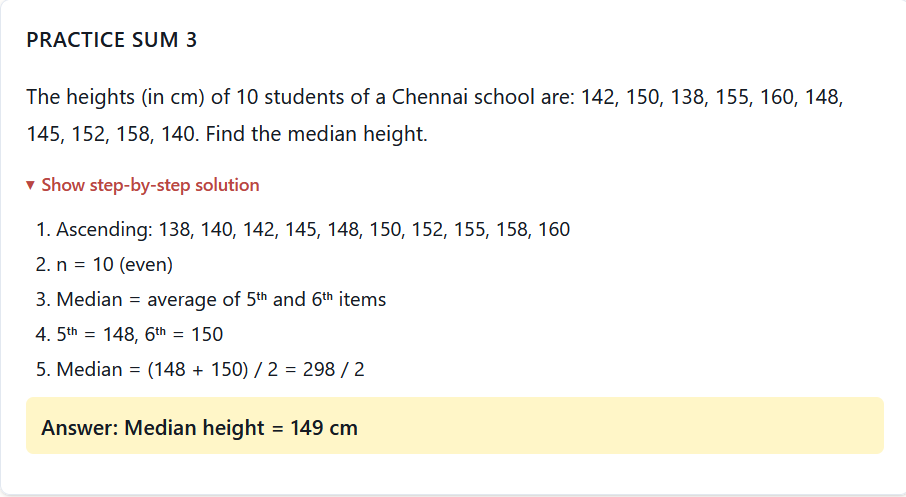Viewport: 906px width, 497px height.
Task: Click the value 160 in the ascending list
Action: pos(553,230)
